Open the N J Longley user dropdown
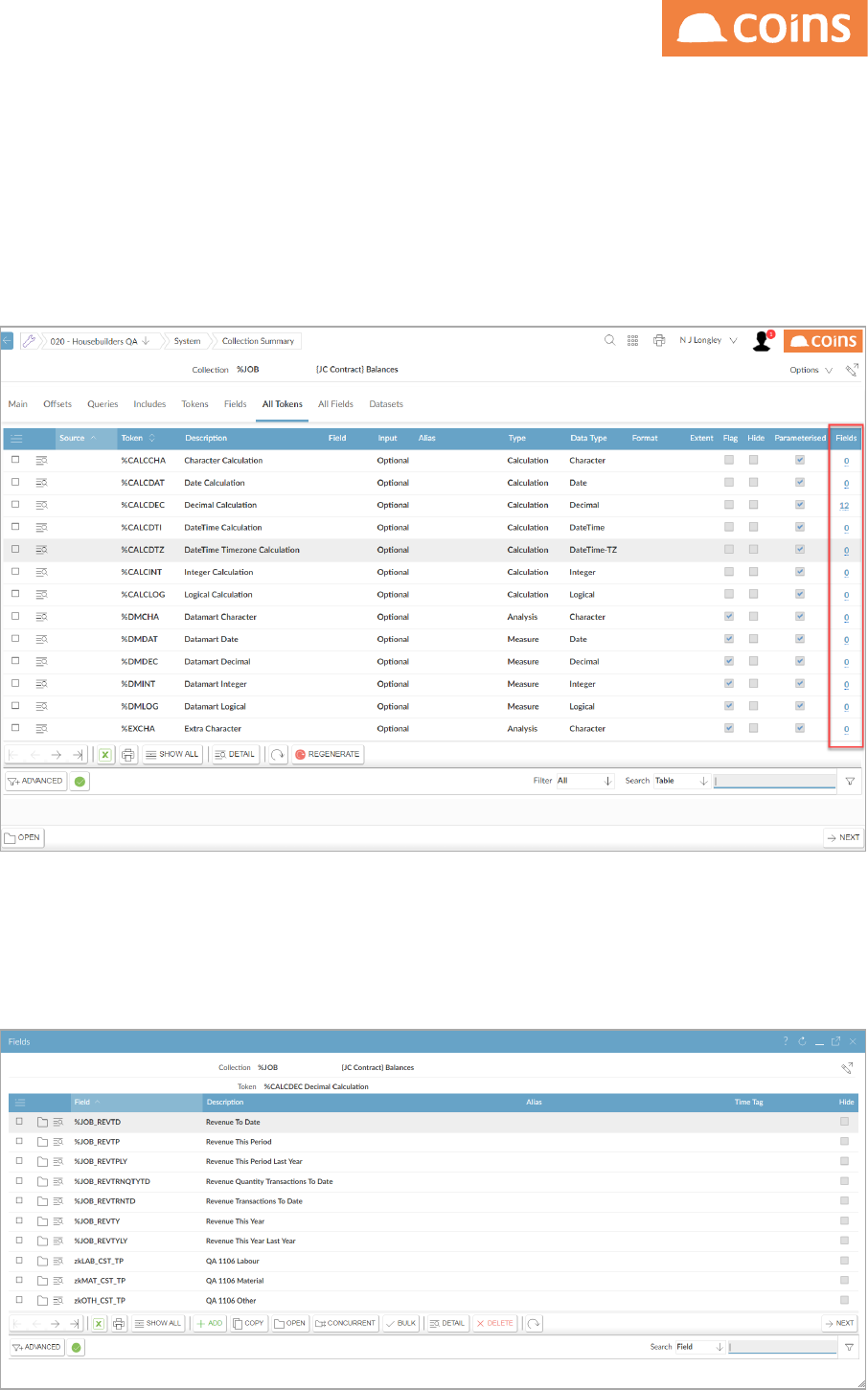Image resolution: width=868 pixels, height=1390 pixels. pyautogui.click(x=709, y=340)
